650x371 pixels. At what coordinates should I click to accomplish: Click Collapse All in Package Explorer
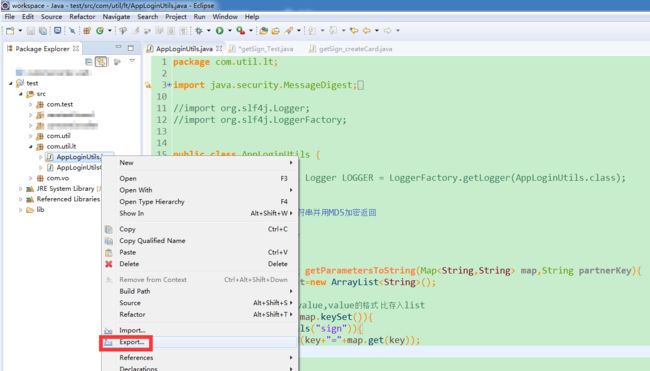coord(88,62)
